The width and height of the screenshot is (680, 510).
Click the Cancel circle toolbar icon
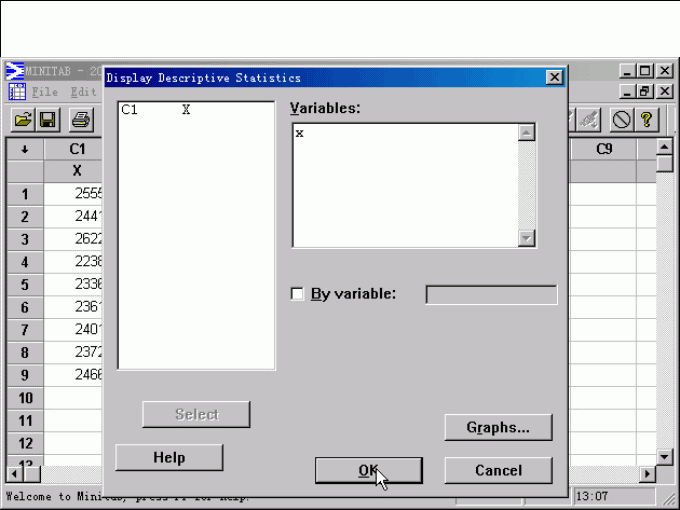(x=621, y=120)
